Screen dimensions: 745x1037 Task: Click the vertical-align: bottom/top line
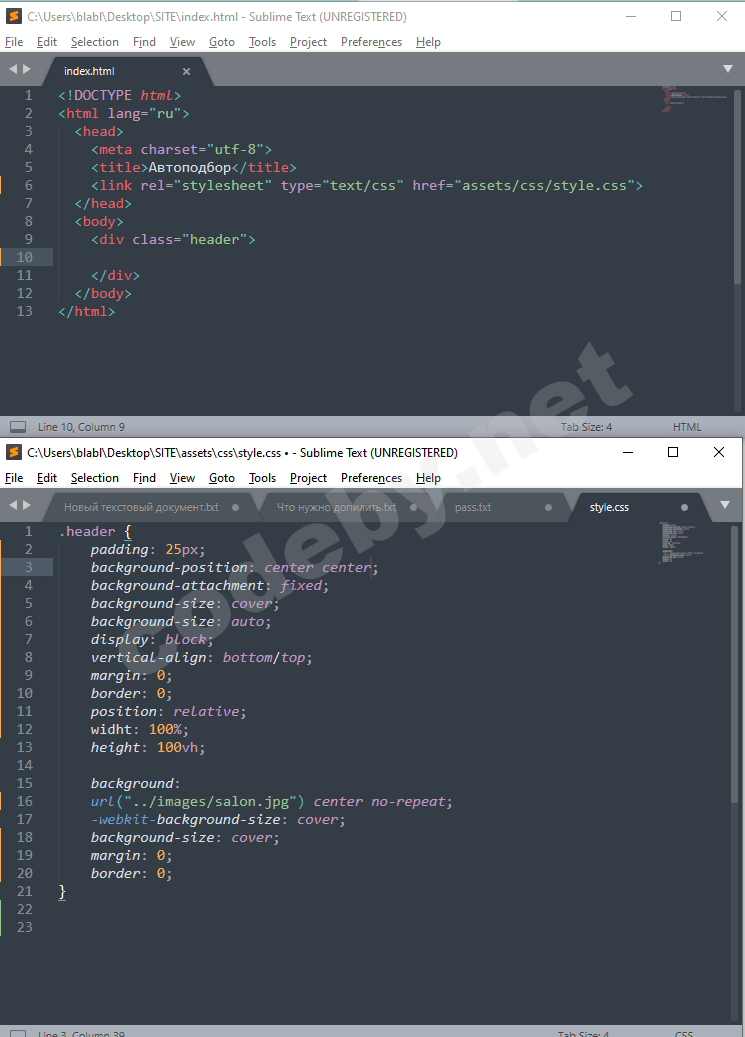[x=201, y=657]
